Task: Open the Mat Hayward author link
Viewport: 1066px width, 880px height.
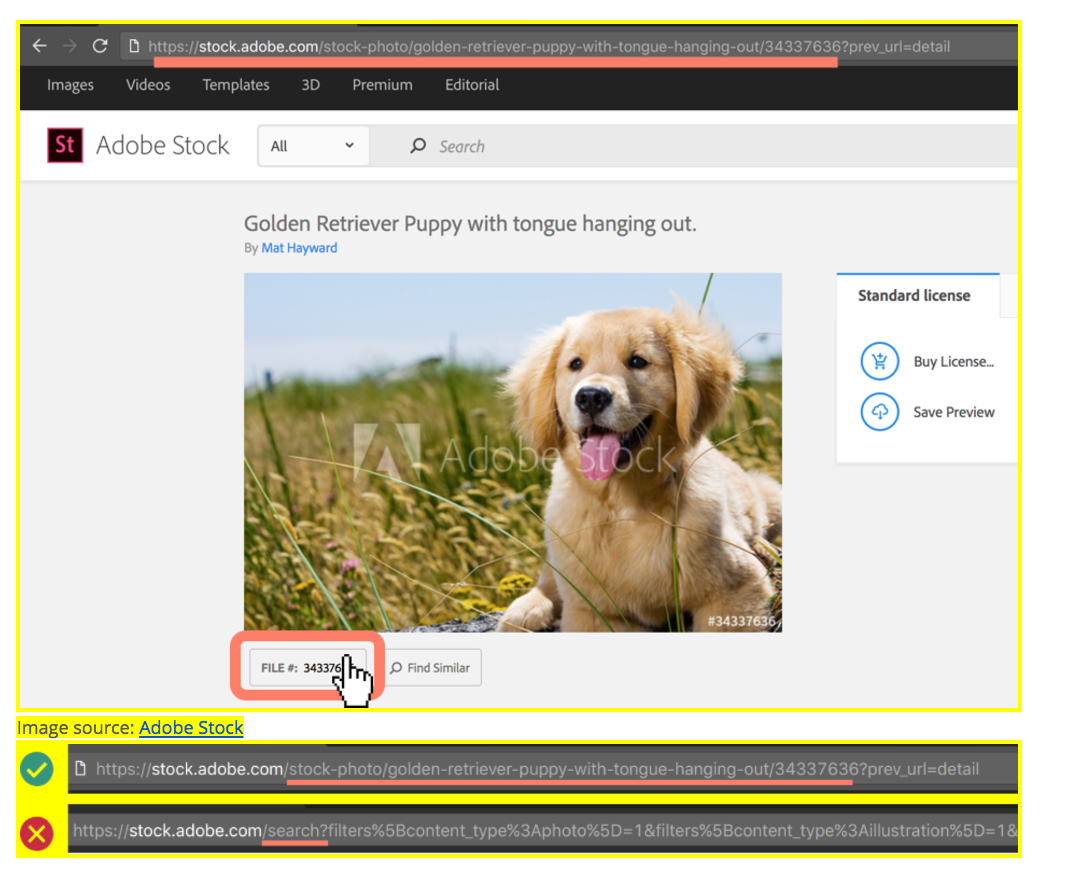Action: tap(299, 248)
